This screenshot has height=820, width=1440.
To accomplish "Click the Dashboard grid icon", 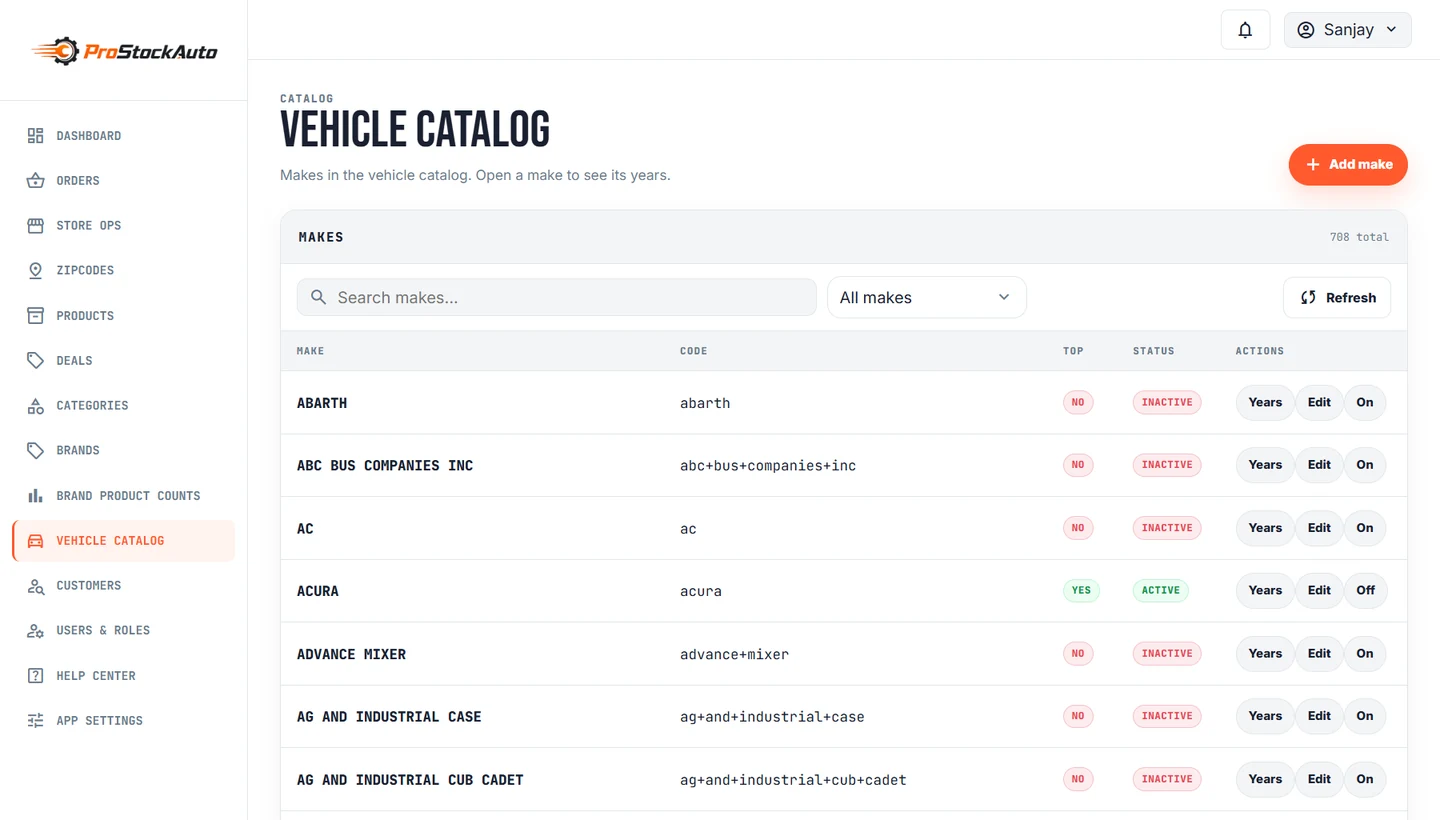I will point(36,136).
